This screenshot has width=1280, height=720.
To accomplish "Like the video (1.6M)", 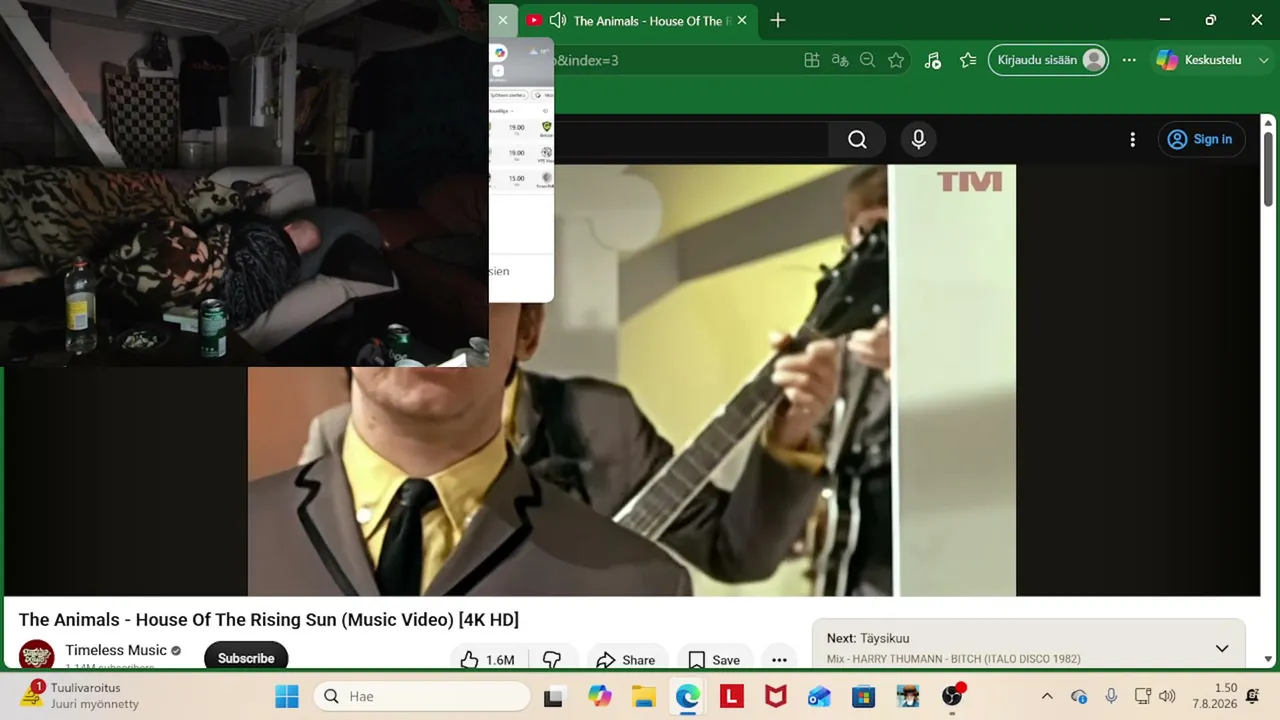I will point(487,660).
